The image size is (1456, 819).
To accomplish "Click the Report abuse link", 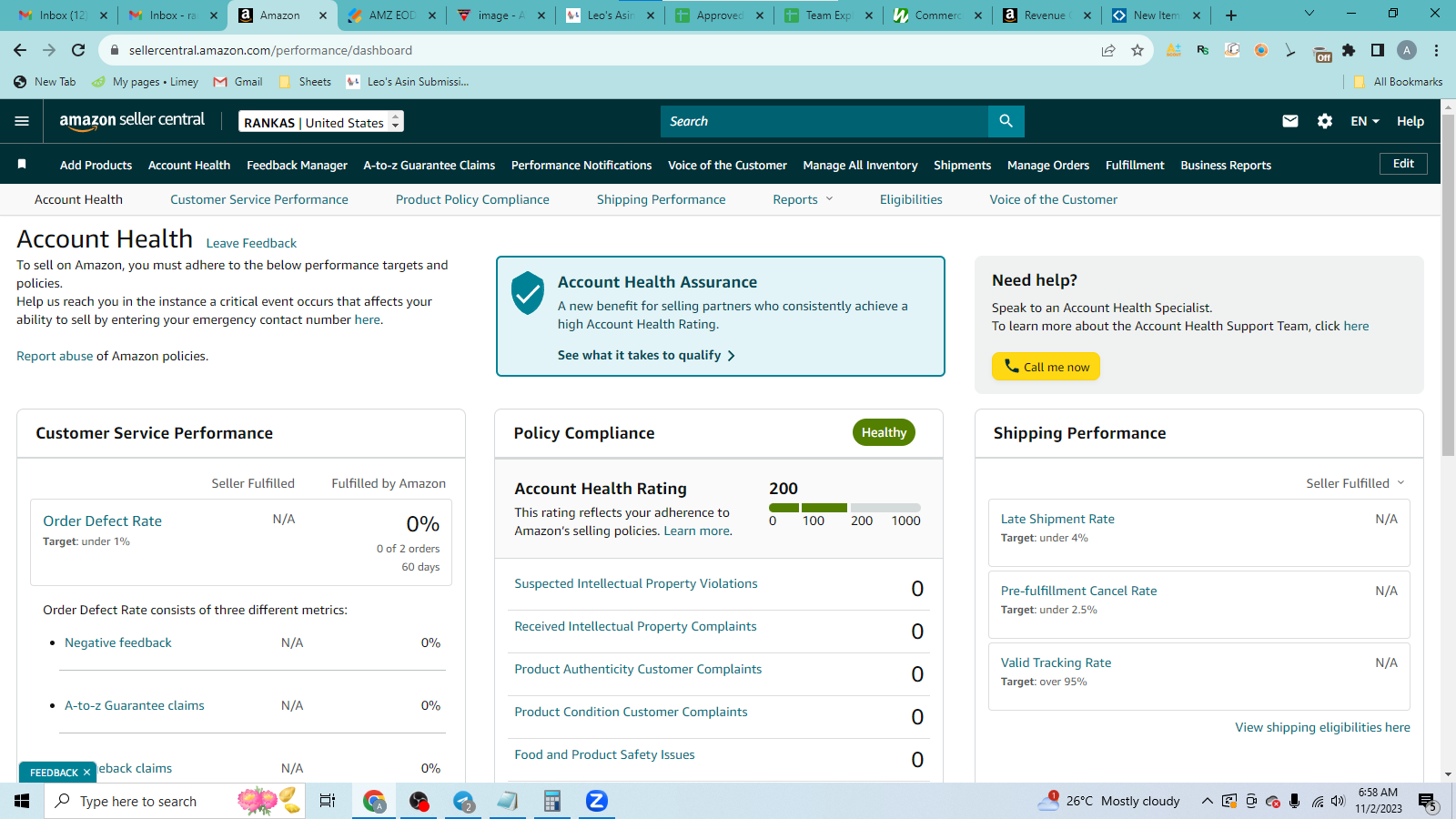I will pos(55,356).
